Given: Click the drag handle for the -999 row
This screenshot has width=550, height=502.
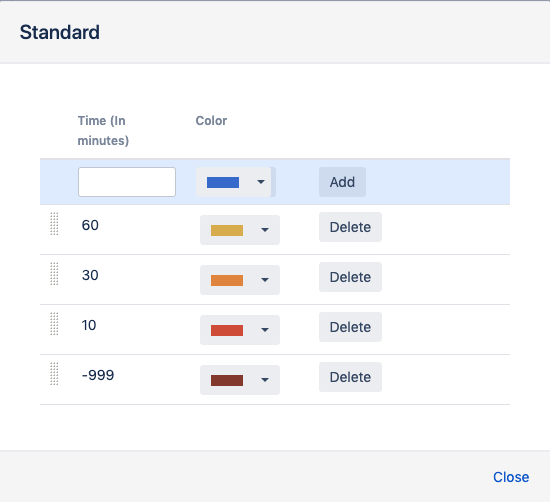Looking at the screenshot, I should [54, 374].
